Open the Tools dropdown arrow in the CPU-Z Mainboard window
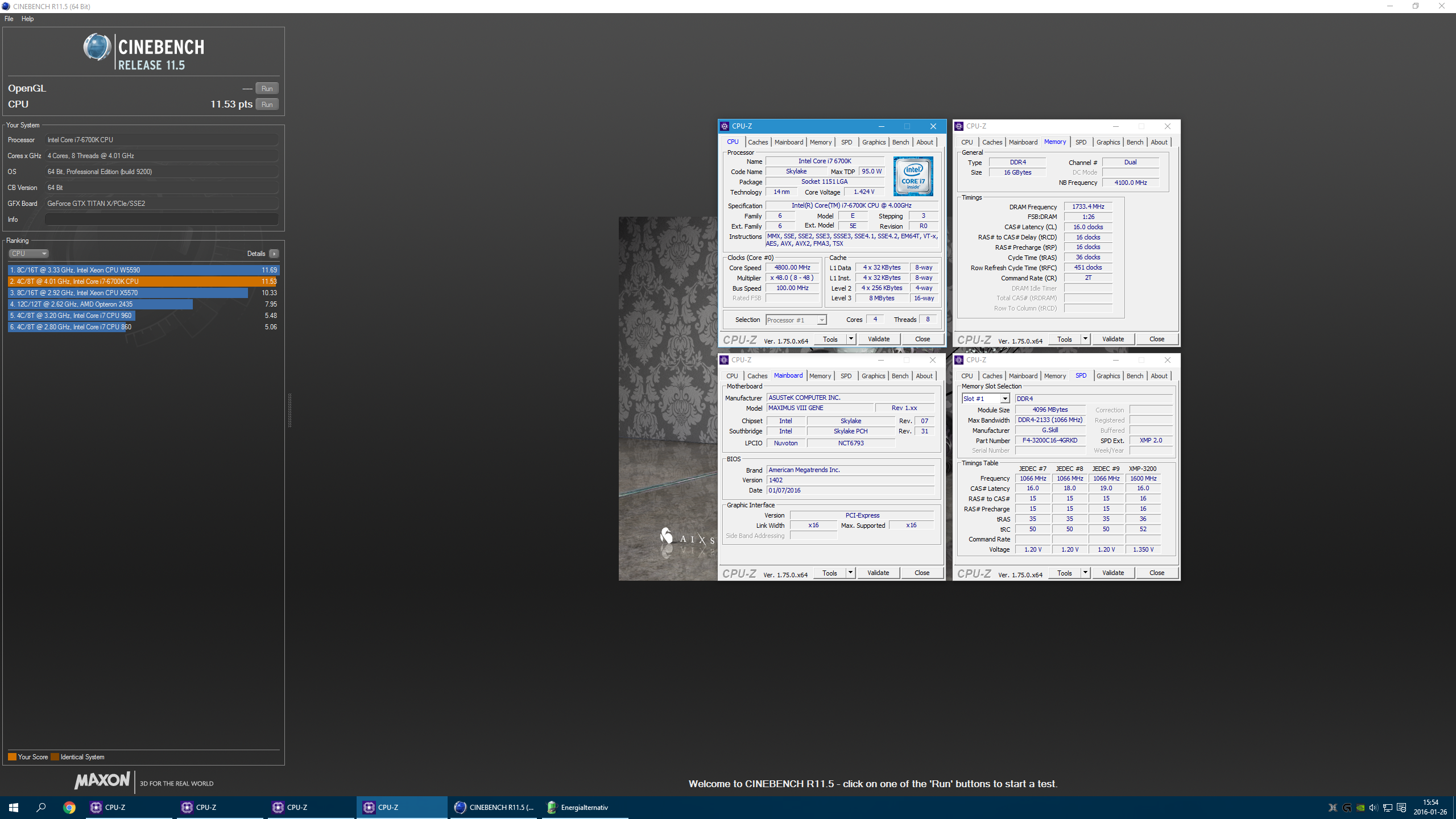This screenshot has width=1456, height=819. coord(850,573)
